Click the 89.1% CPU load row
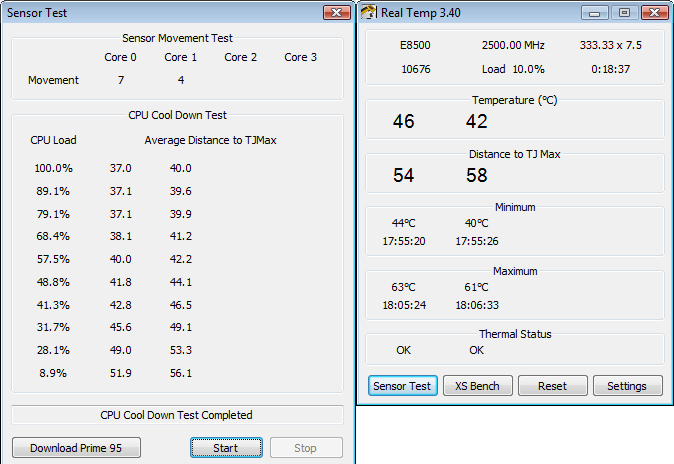 coord(114,191)
